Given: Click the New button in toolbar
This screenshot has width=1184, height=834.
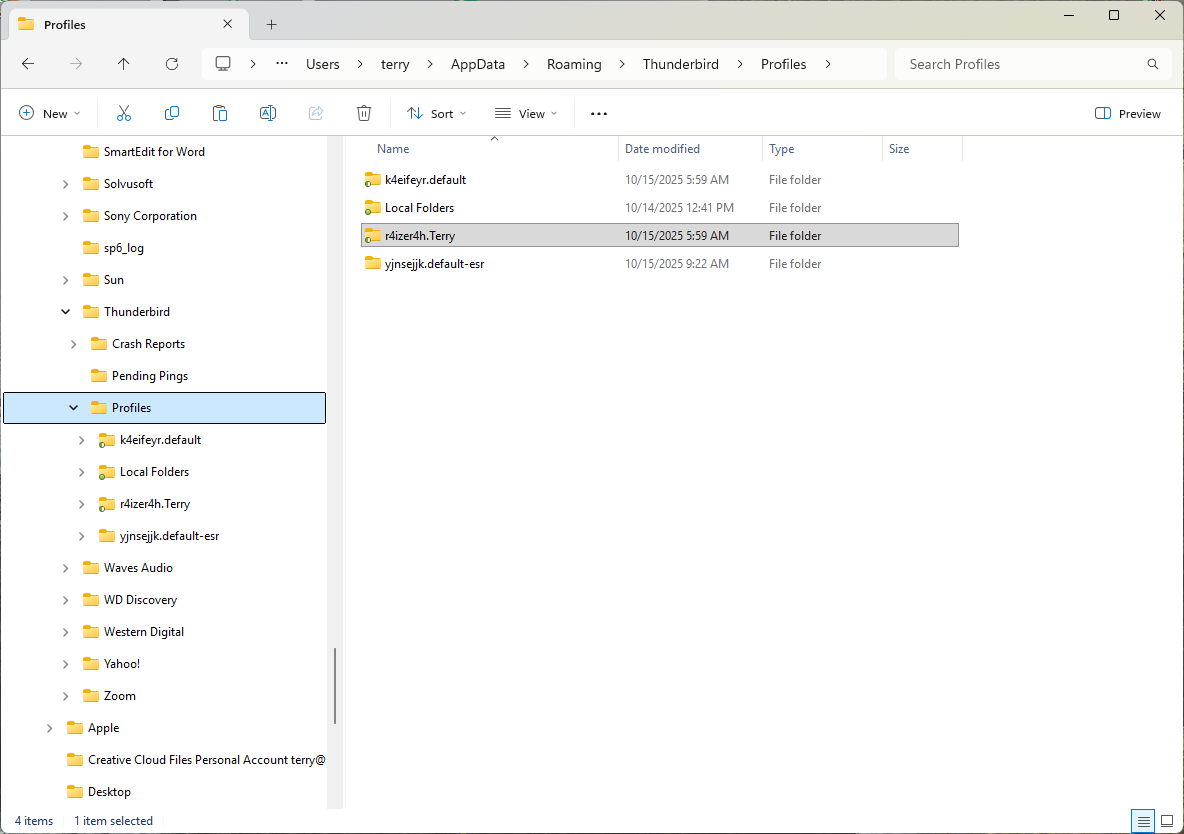Looking at the screenshot, I should [x=50, y=114].
